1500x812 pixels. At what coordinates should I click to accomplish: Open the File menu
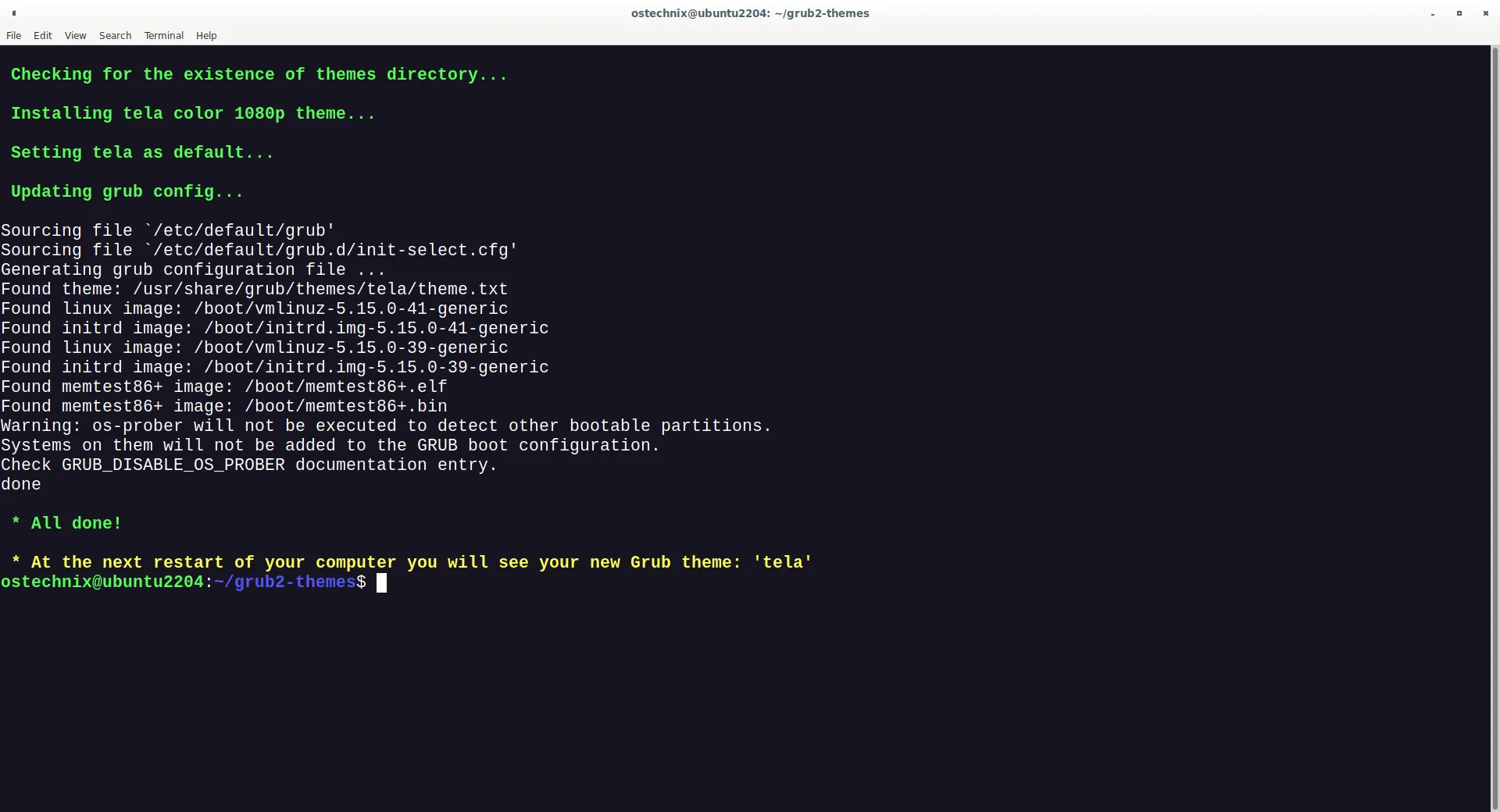pyautogui.click(x=13, y=35)
